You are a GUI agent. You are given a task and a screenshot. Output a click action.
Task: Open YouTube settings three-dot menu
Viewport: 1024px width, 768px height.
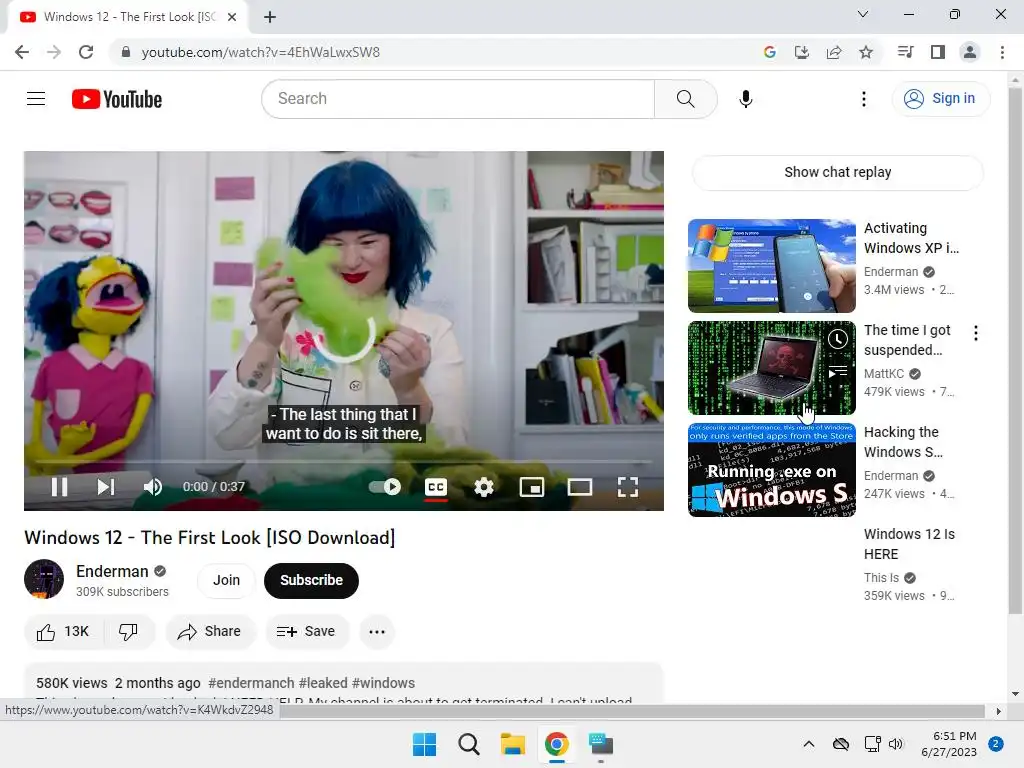pos(863,99)
